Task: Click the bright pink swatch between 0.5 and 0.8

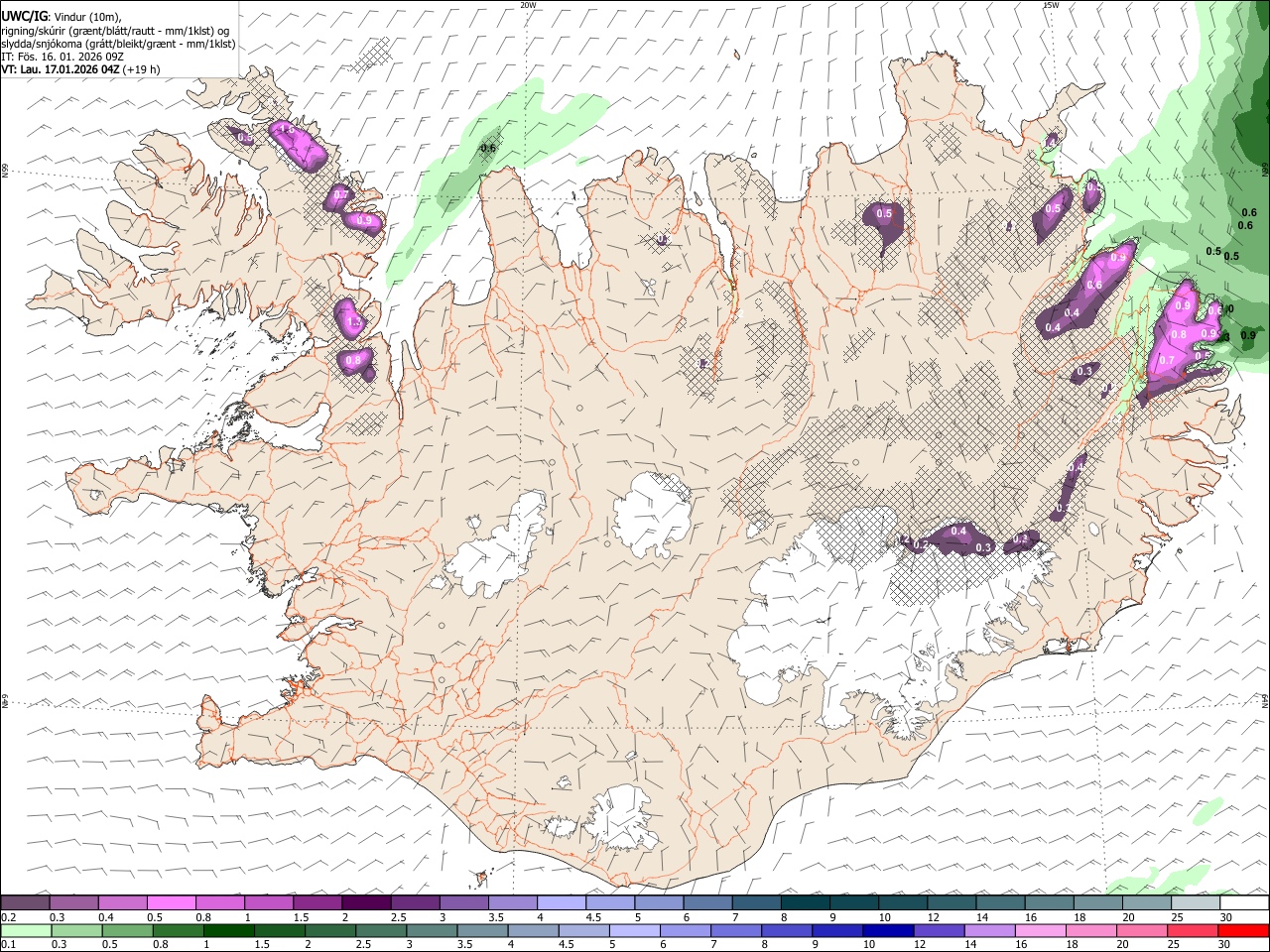Action: [x=172, y=902]
